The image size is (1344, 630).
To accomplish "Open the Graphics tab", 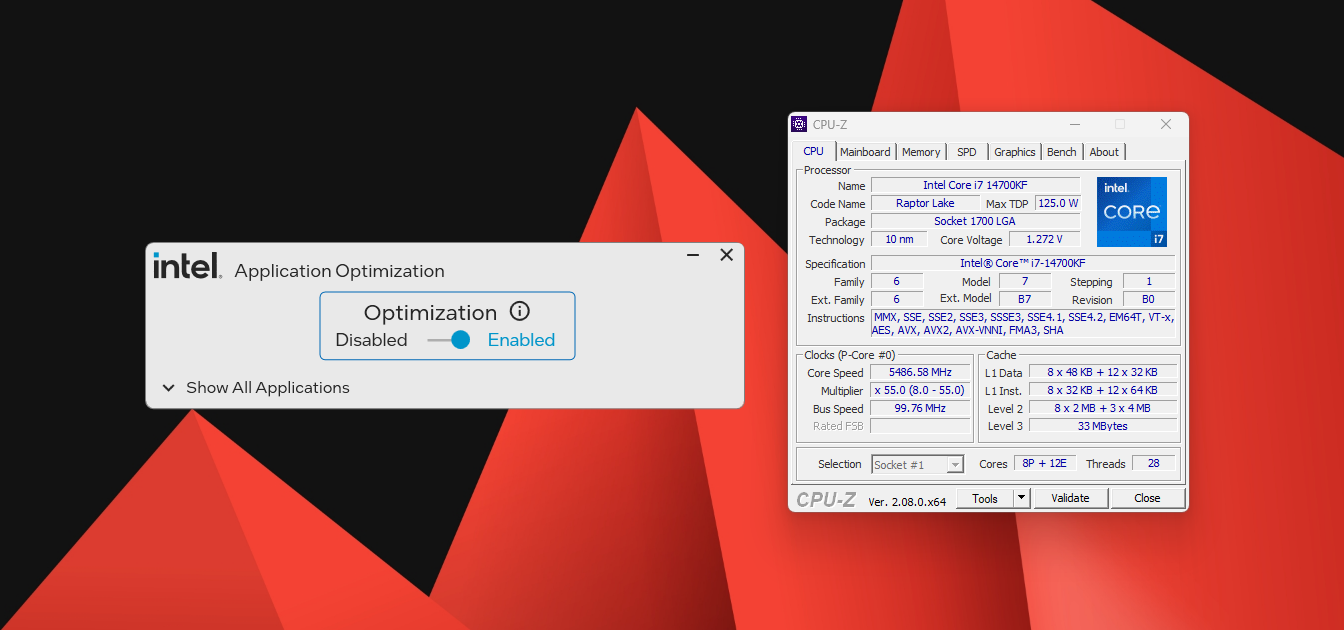I will coord(1014,152).
